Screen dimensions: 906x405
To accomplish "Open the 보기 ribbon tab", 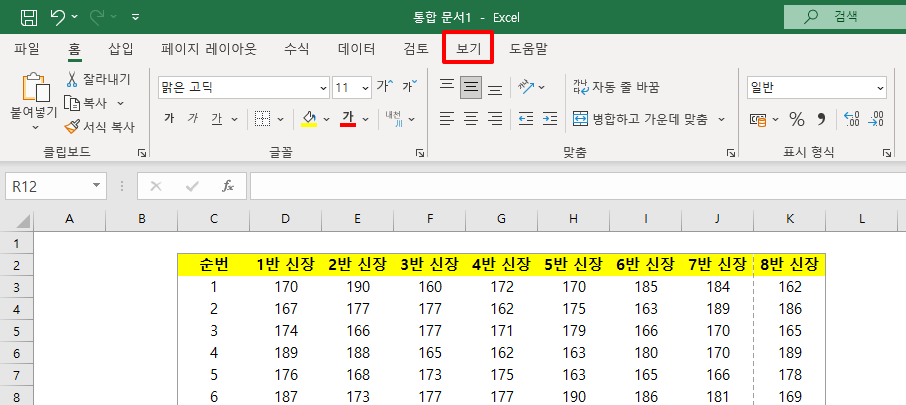I will pyautogui.click(x=468, y=49).
